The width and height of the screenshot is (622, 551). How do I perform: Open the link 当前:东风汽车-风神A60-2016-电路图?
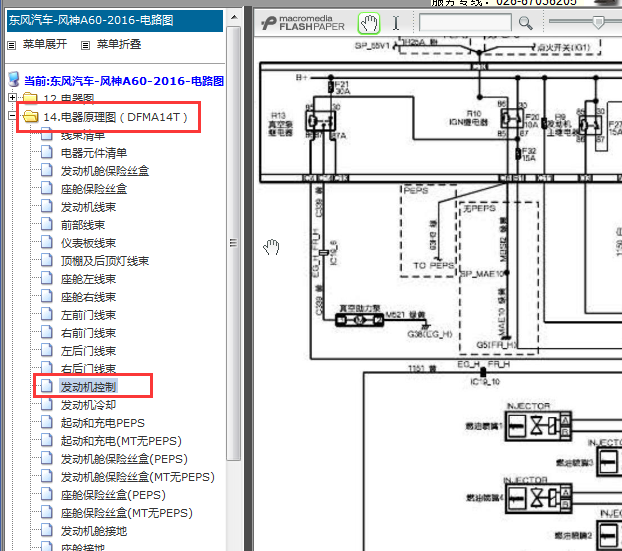[x=124, y=81]
